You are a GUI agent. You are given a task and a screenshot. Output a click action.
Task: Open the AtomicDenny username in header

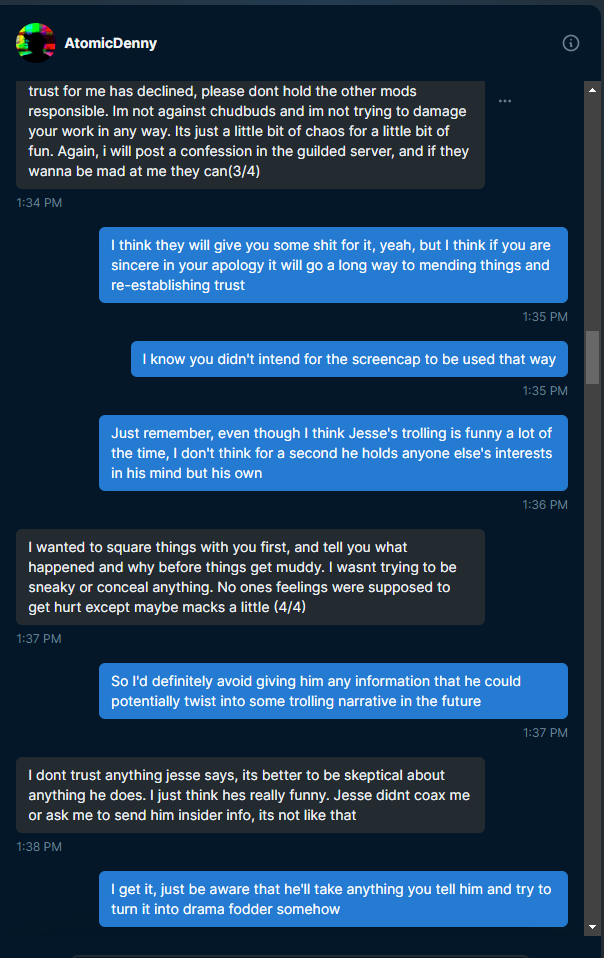[110, 44]
